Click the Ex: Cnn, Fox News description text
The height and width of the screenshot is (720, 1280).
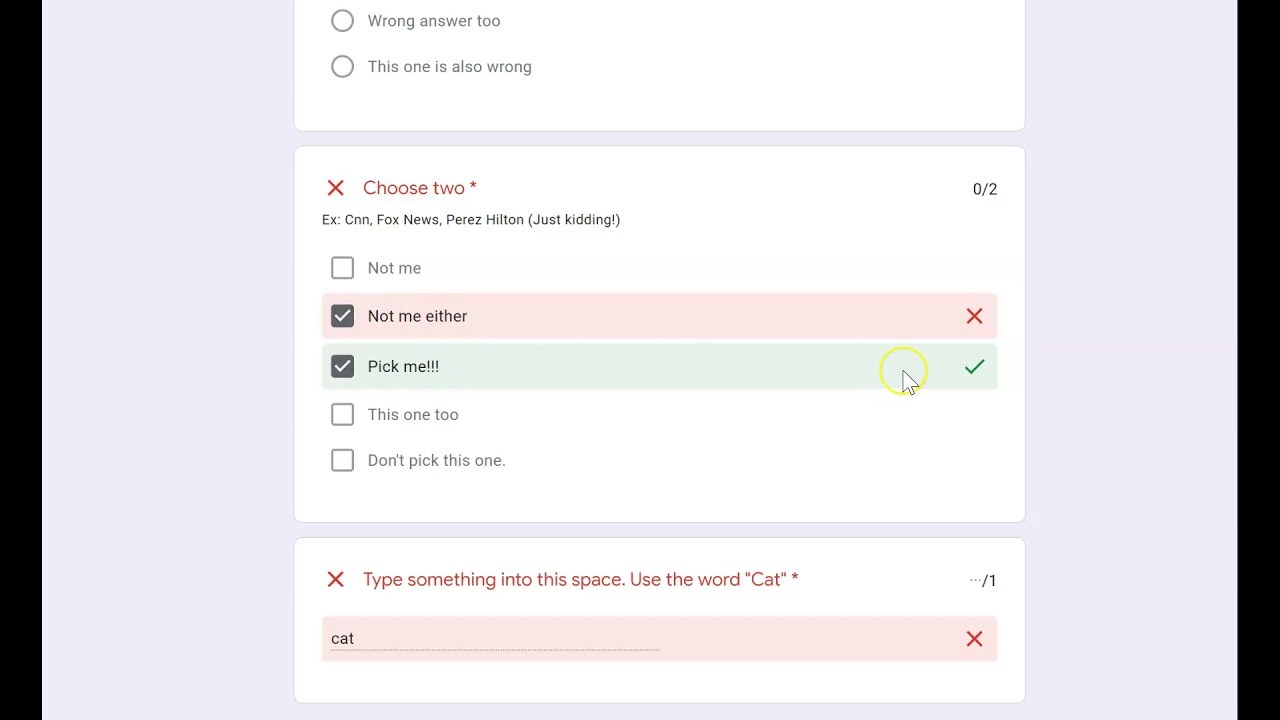[x=470, y=220]
